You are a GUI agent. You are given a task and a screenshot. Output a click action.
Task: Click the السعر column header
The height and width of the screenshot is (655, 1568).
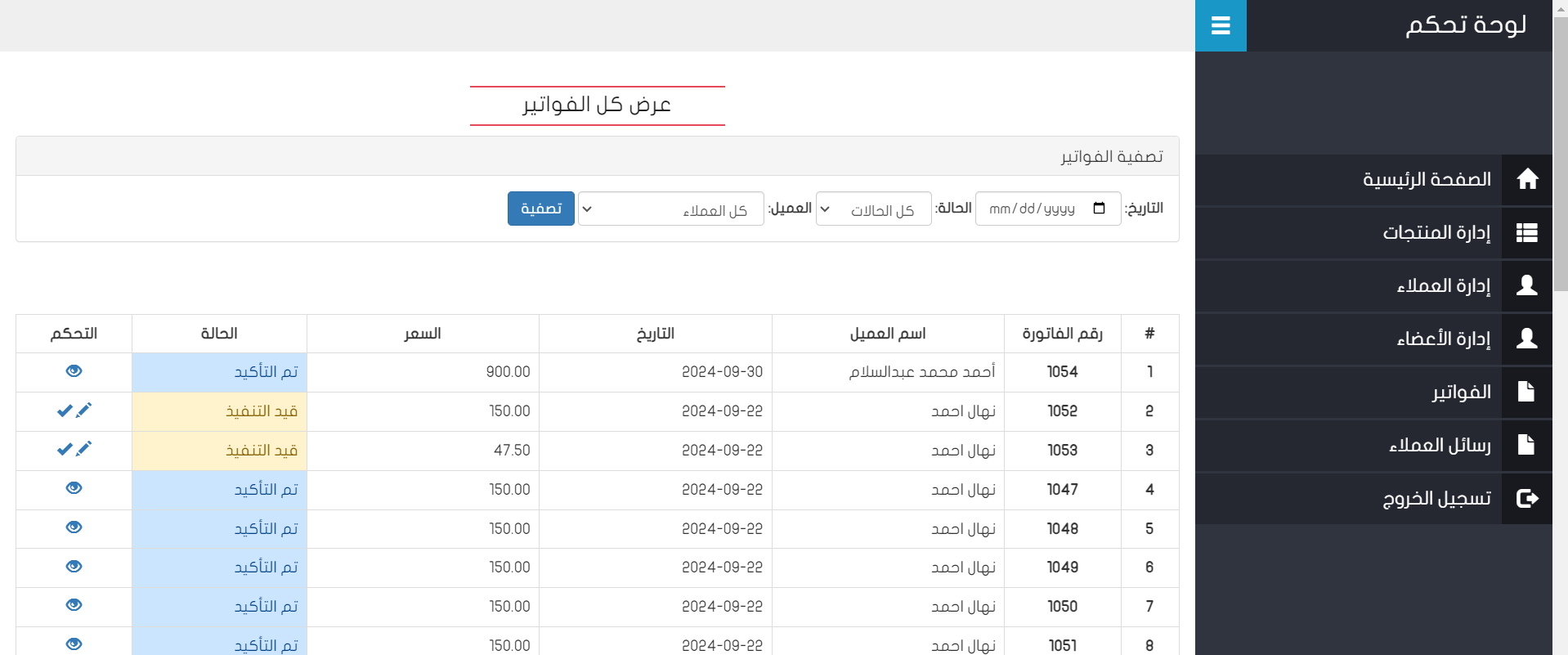click(x=423, y=334)
